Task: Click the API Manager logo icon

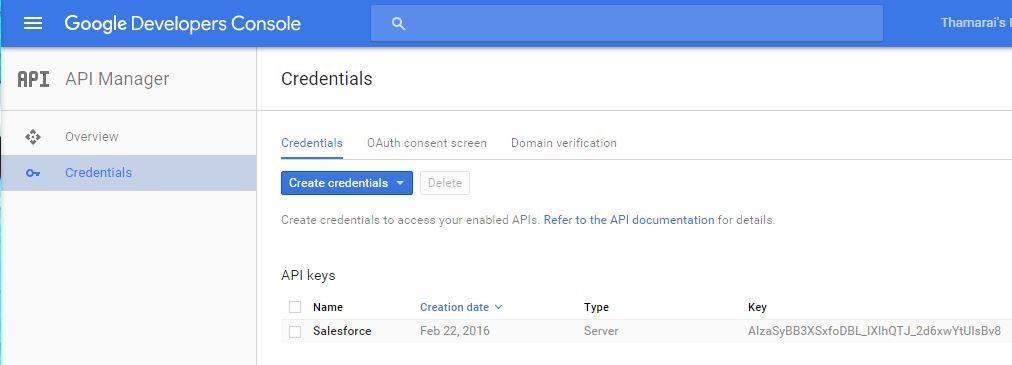Action: point(33,79)
